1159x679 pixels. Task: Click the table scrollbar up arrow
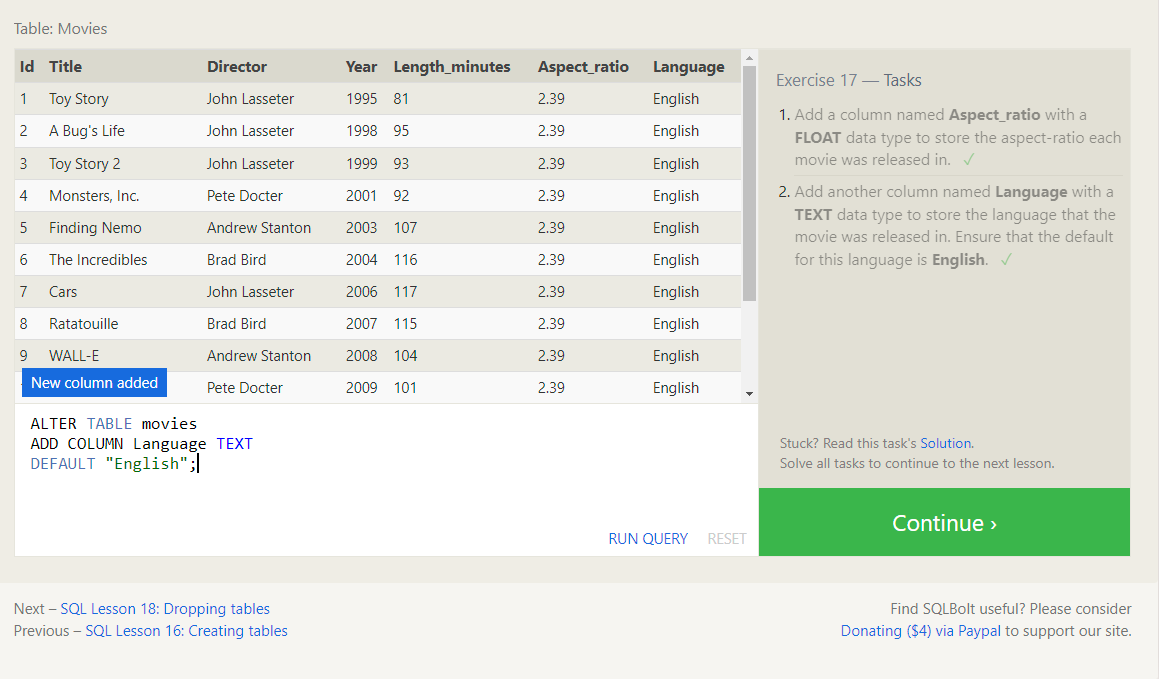(x=750, y=58)
